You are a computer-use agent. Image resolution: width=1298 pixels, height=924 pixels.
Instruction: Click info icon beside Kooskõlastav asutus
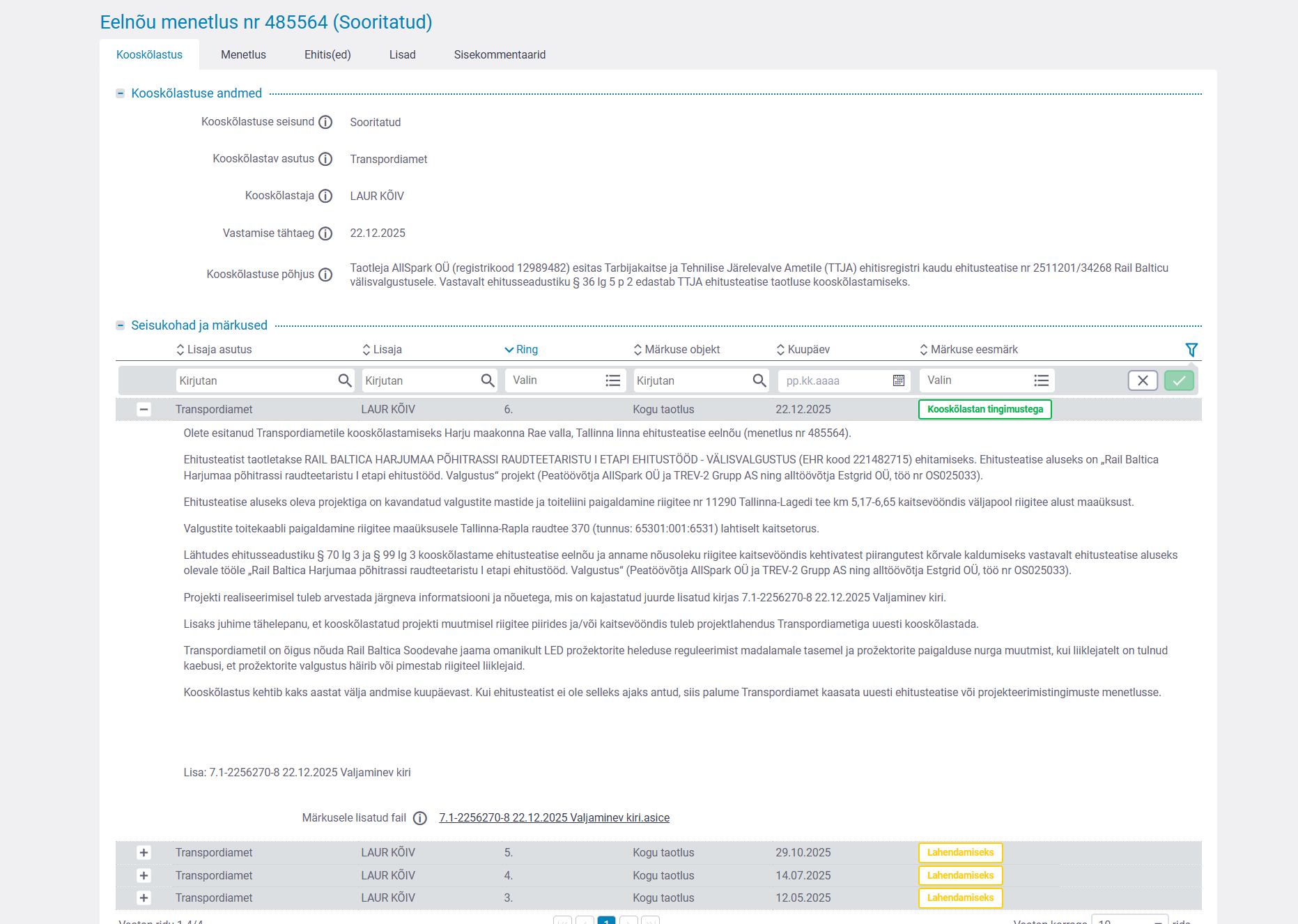pos(325,160)
